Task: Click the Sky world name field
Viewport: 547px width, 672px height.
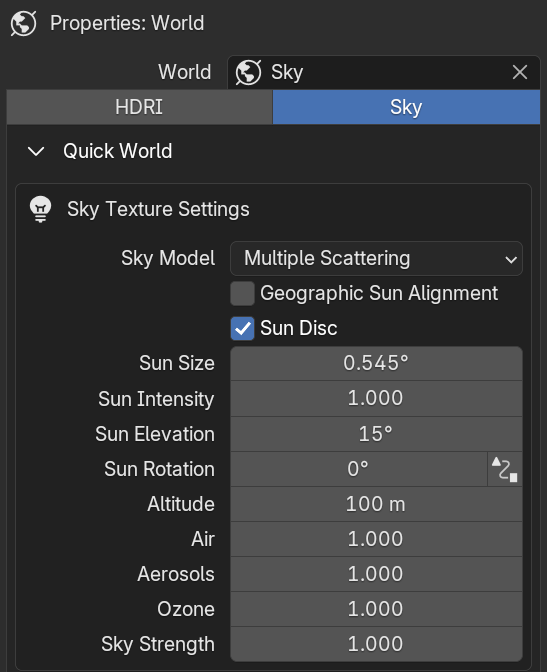Action: click(x=386, y=72)
